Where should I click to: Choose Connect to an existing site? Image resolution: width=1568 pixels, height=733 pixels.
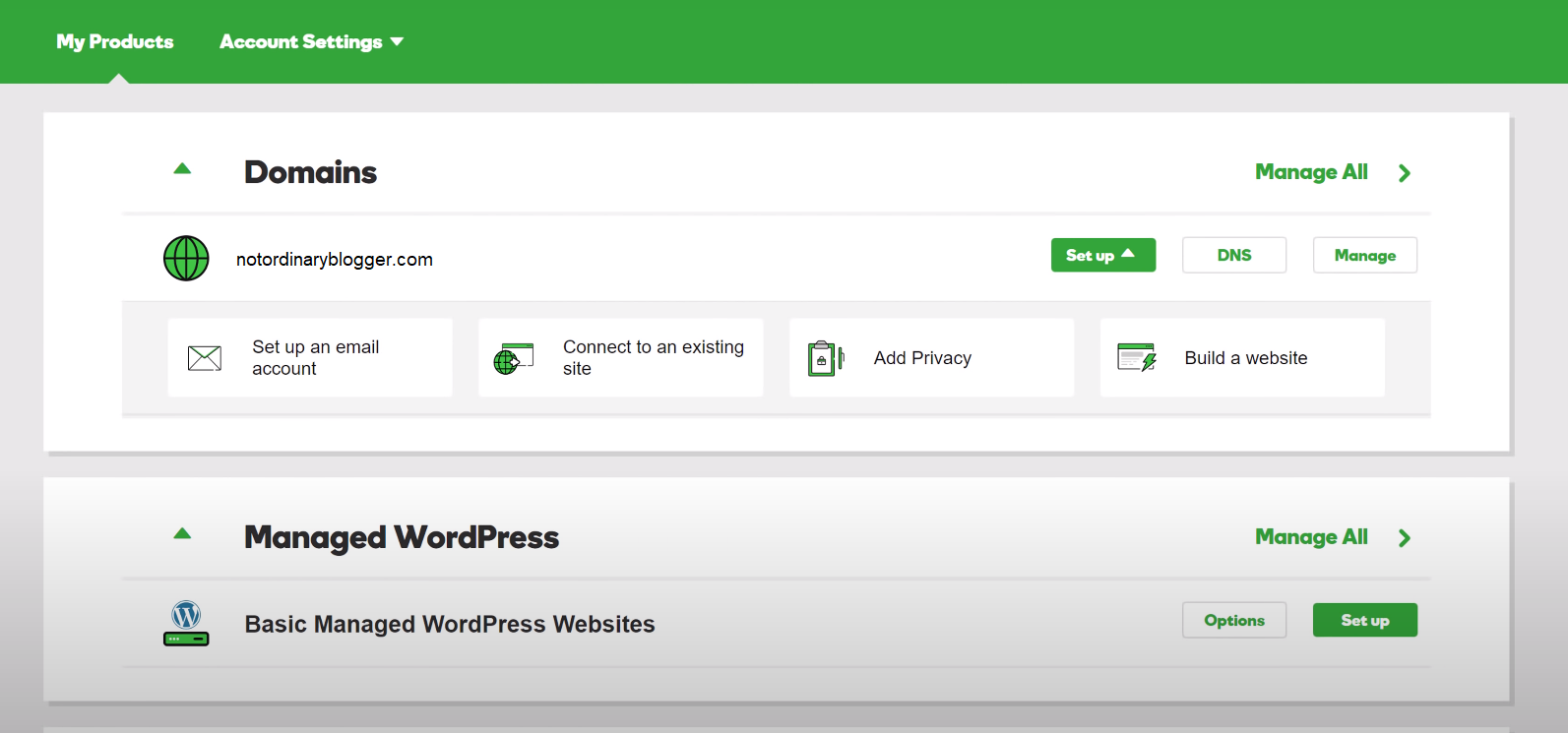(621, 357)
